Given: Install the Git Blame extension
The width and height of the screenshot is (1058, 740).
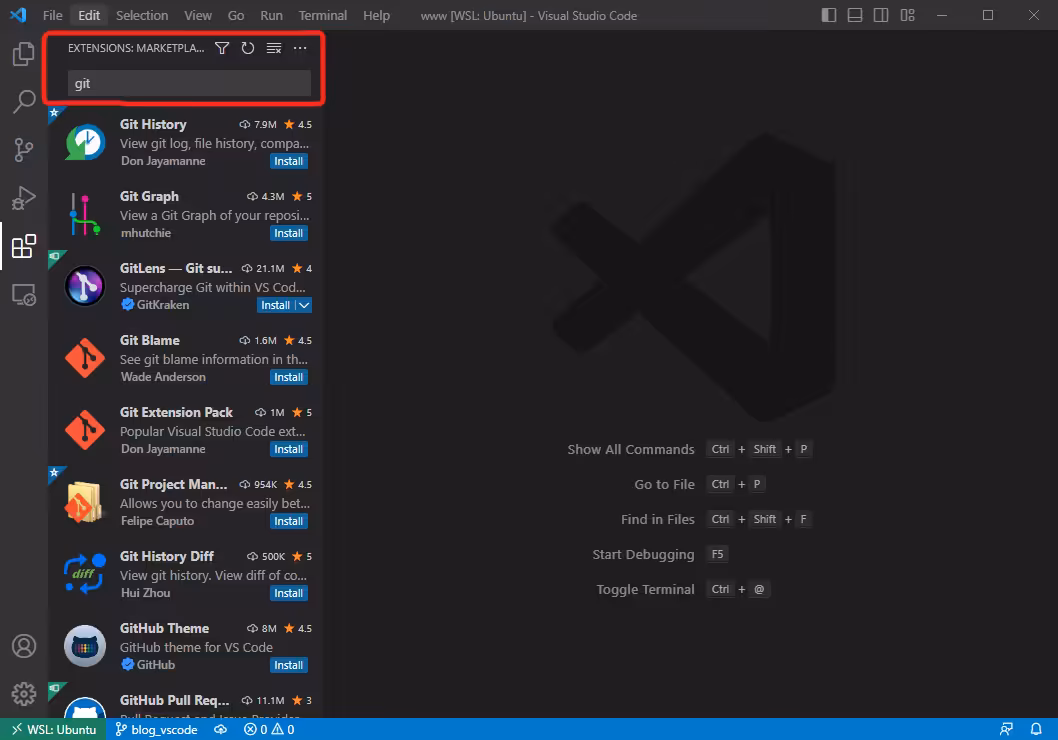Looking at the screenshot, I should pyautogui.click(x=289, y=377).
